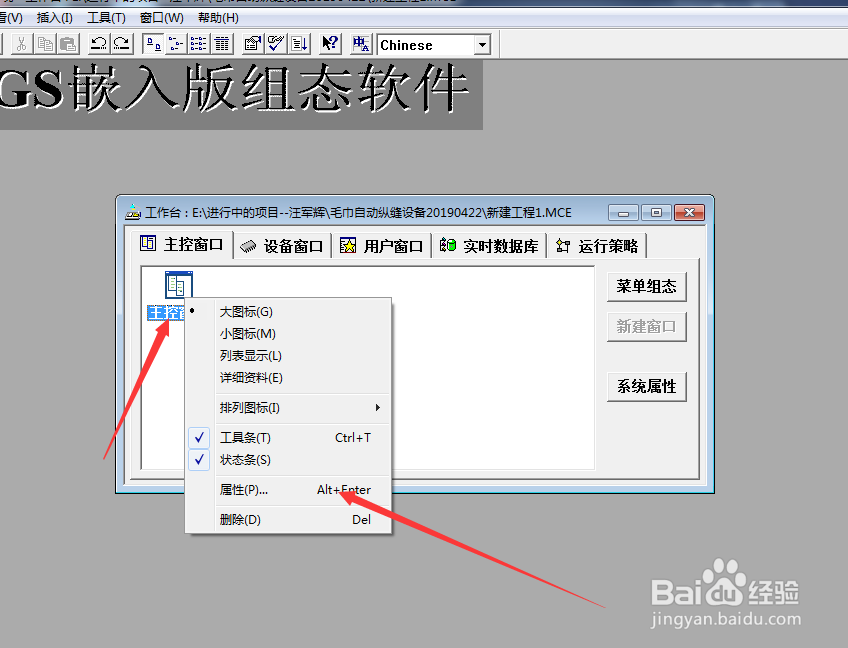Switch to list view in toolbar
Viewport: 848px width, 648px height.
tap(198, 44)
